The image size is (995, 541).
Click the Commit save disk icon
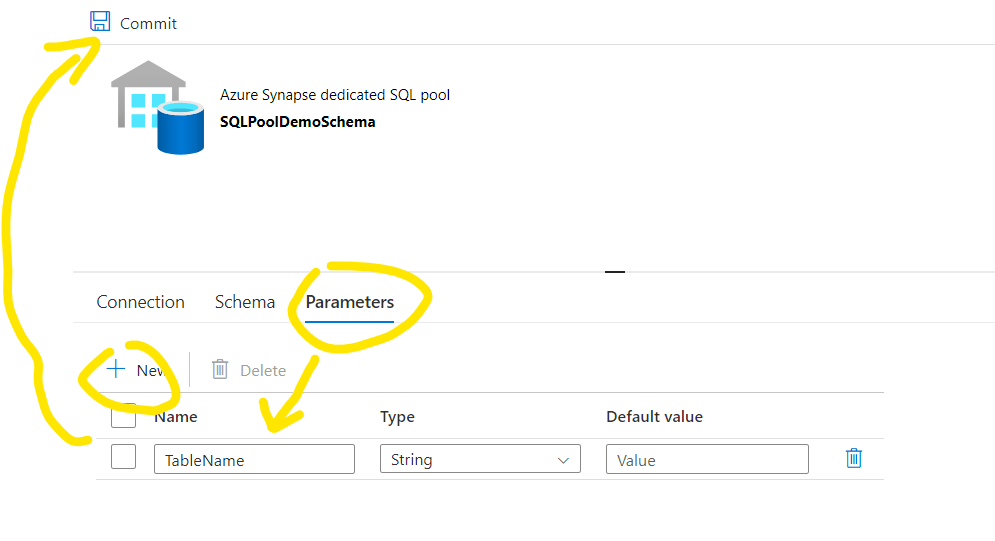point(100,22)
